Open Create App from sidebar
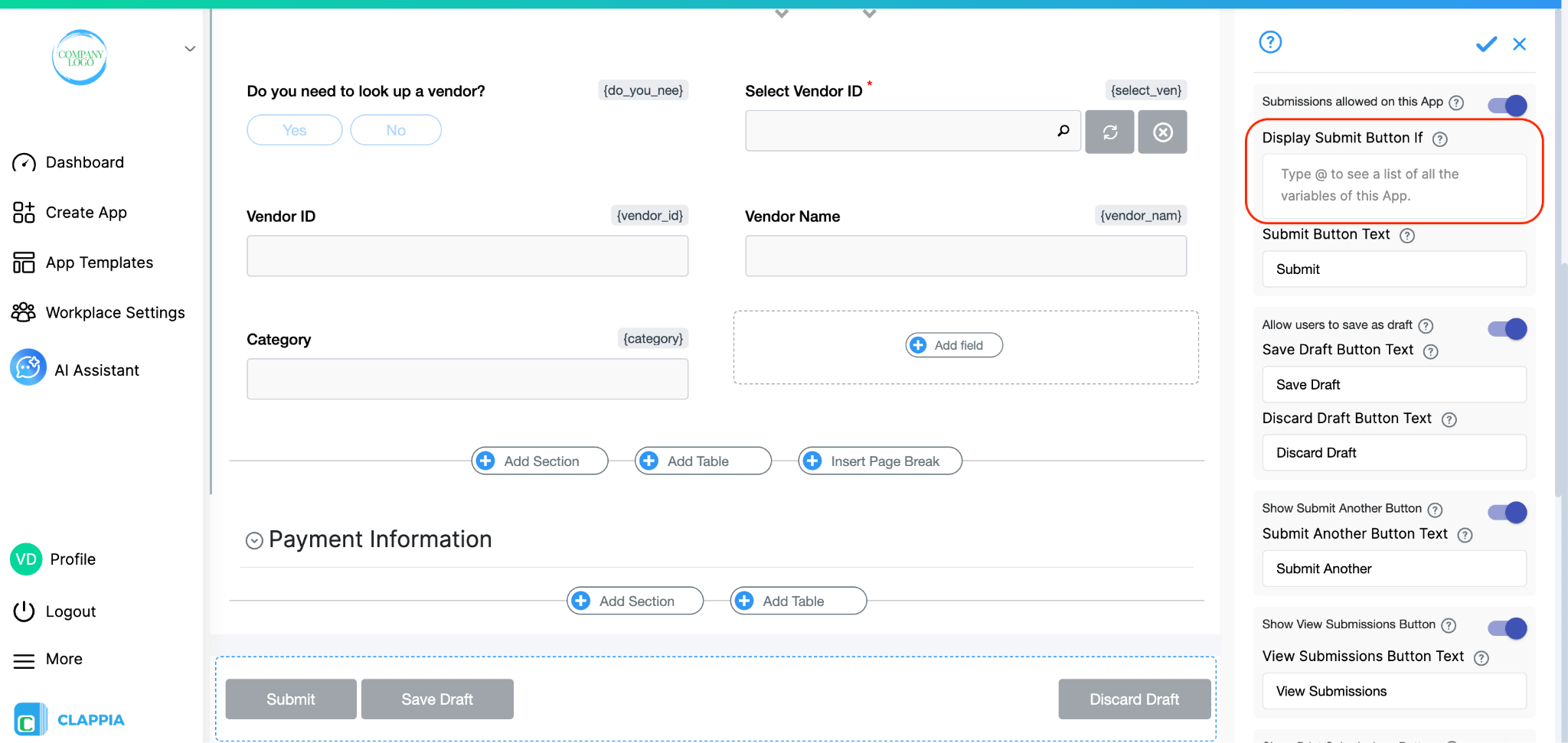Image resolution: width=1568 pixels, height=743 pixels. click(70, 212)
